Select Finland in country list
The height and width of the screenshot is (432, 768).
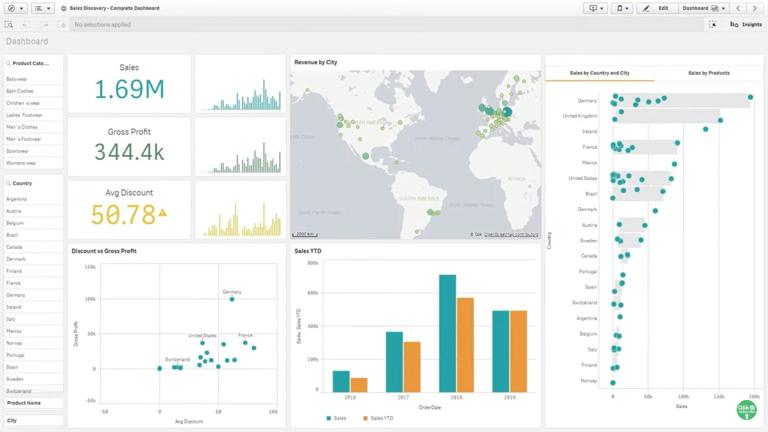pos(33,271)
